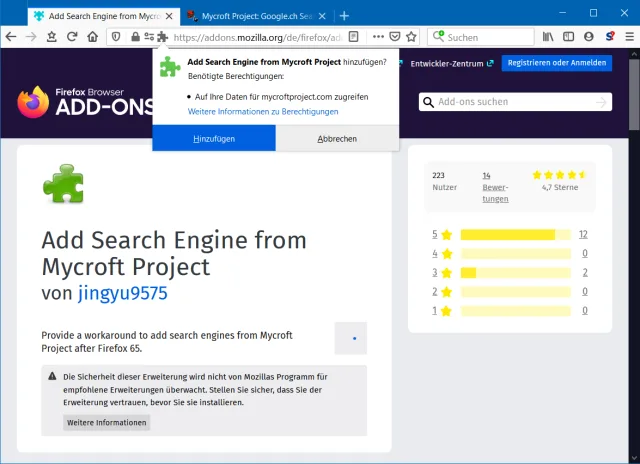Click Abbrechen to cancel installation
Viewport: 640px width, 464px height.
coord(337,139)
